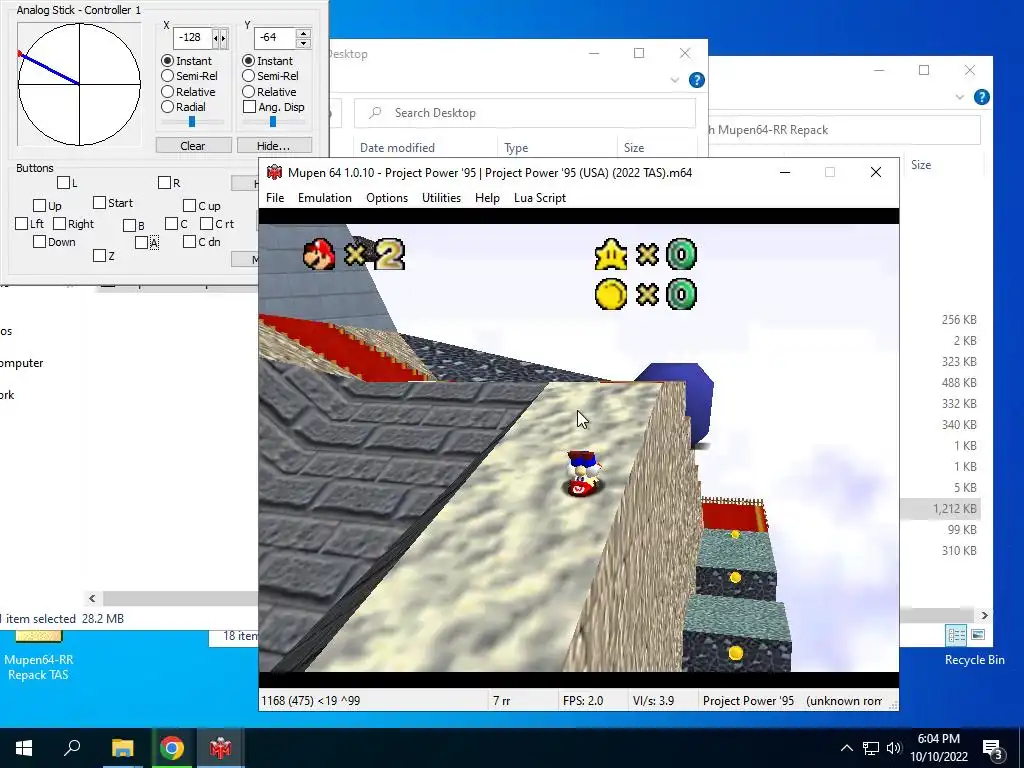Open help icon in Desktop explorer window

tap(697, 80)
